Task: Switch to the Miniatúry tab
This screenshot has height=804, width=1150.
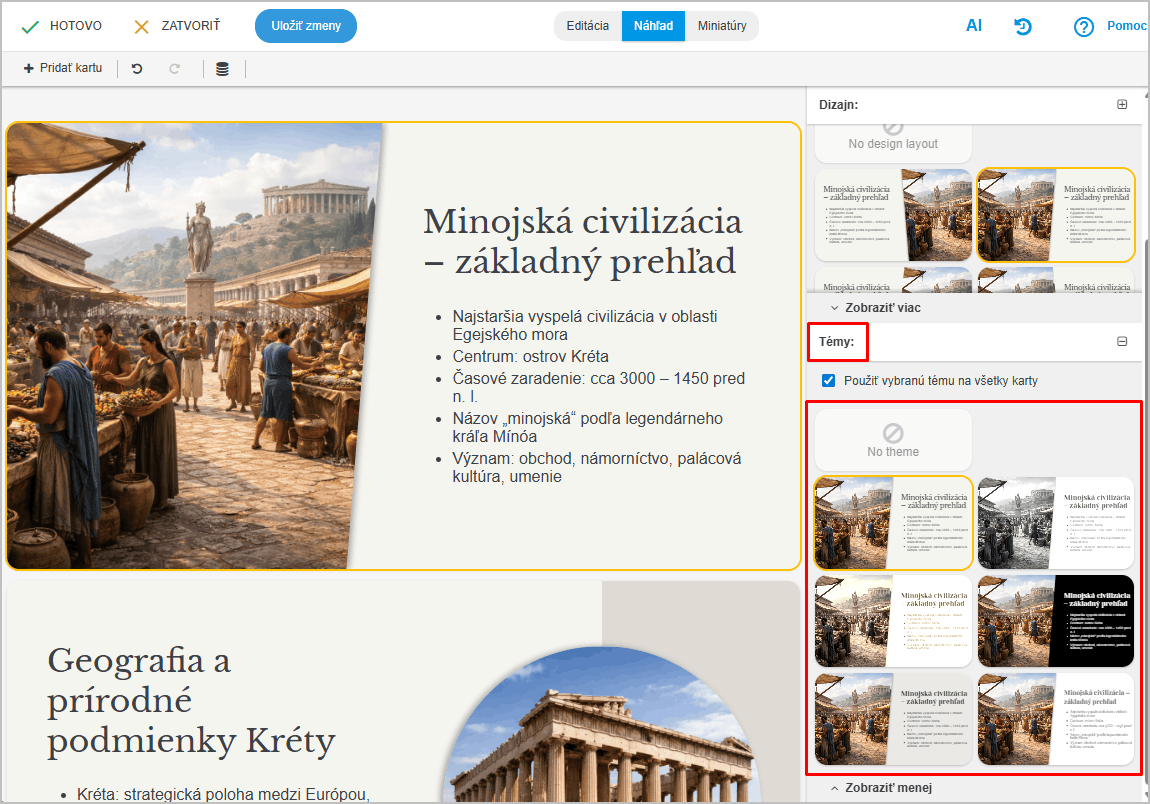Action: [722, 26]
